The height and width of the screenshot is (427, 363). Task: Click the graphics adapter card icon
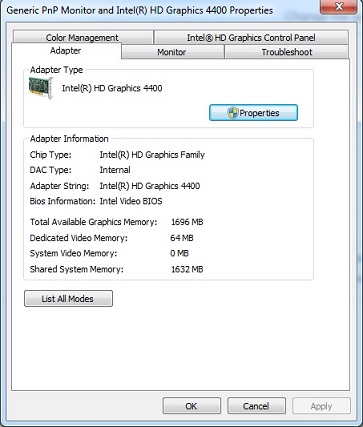[x=41, y=88]
